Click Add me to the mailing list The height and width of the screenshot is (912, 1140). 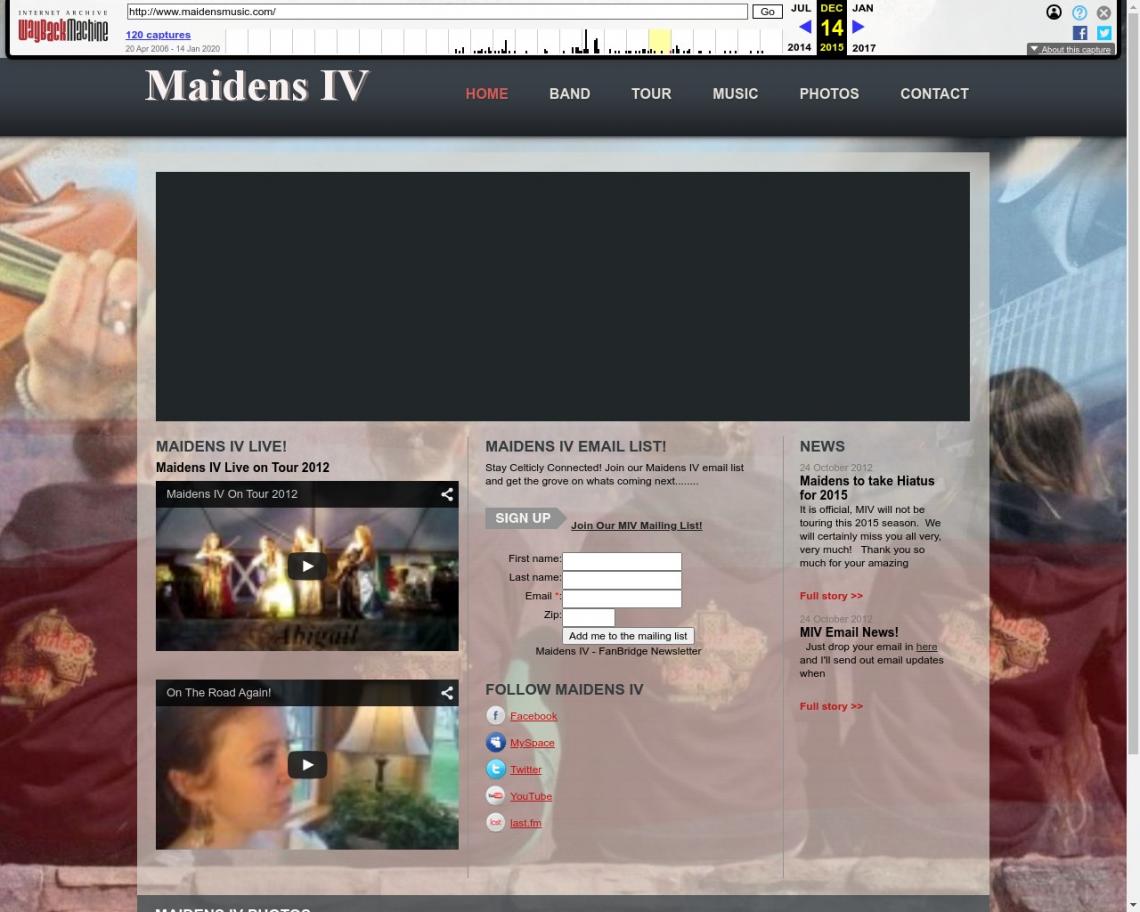click(627, 636)
